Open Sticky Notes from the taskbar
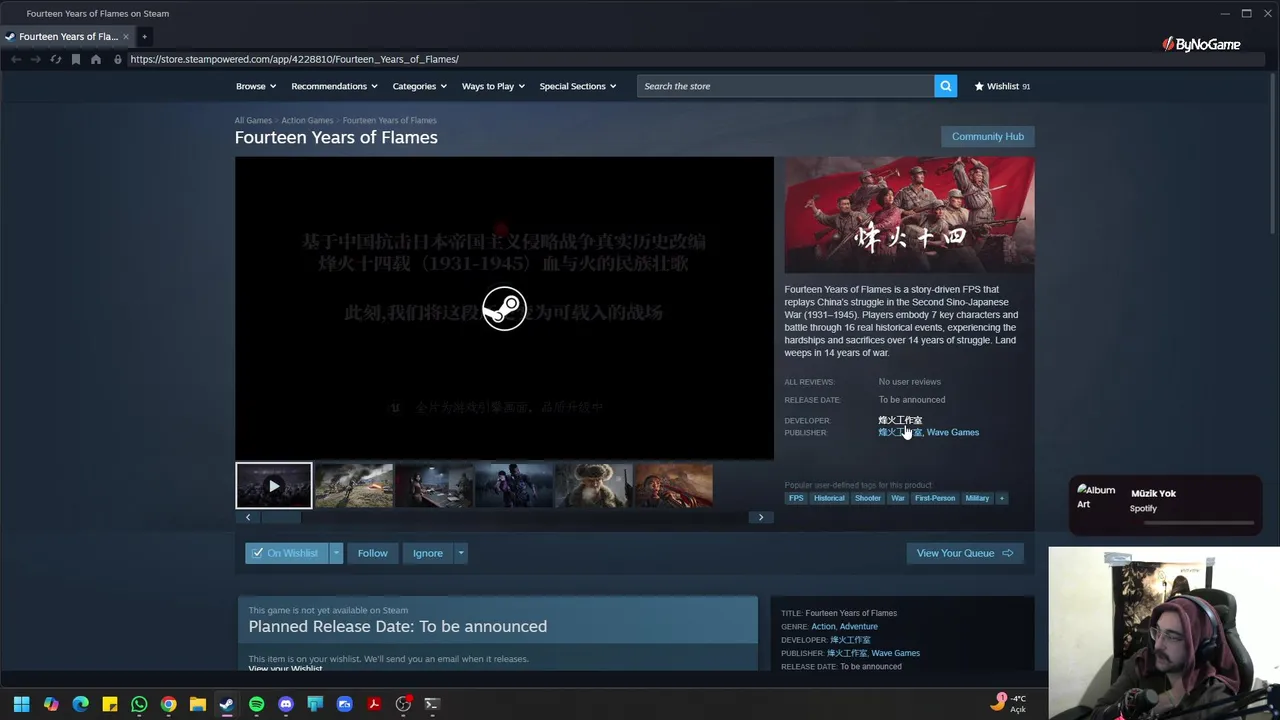The image size is (1280, 720). point(110,704)
